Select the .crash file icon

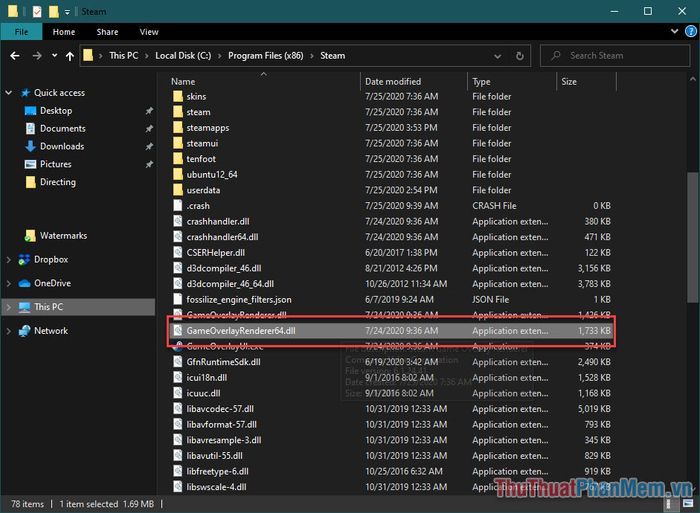(178, 206)
